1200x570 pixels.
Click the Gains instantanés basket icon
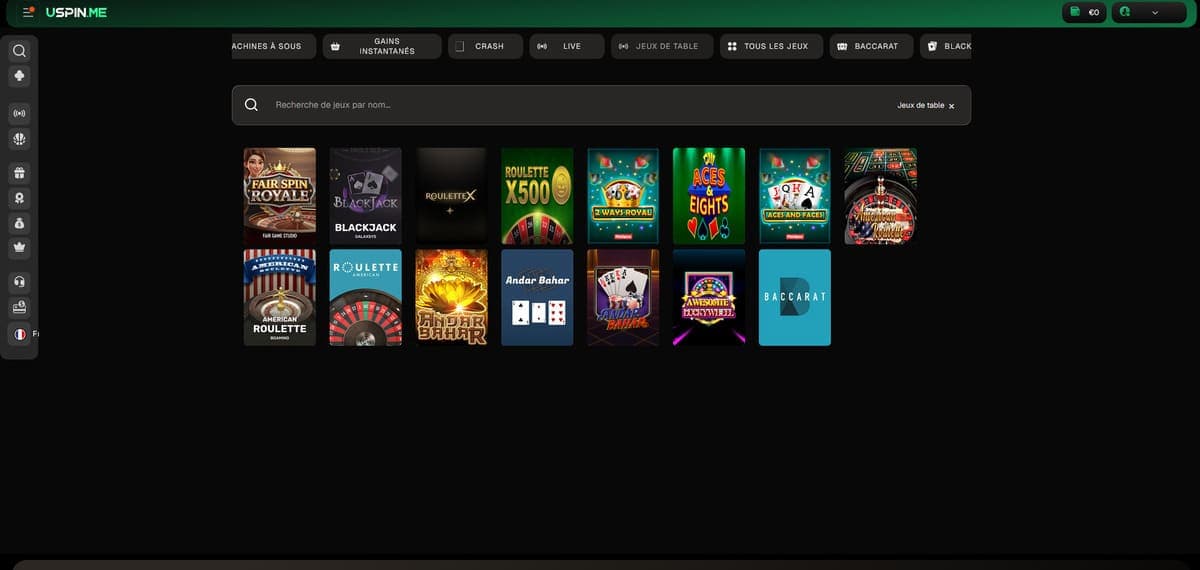point(335,46)
